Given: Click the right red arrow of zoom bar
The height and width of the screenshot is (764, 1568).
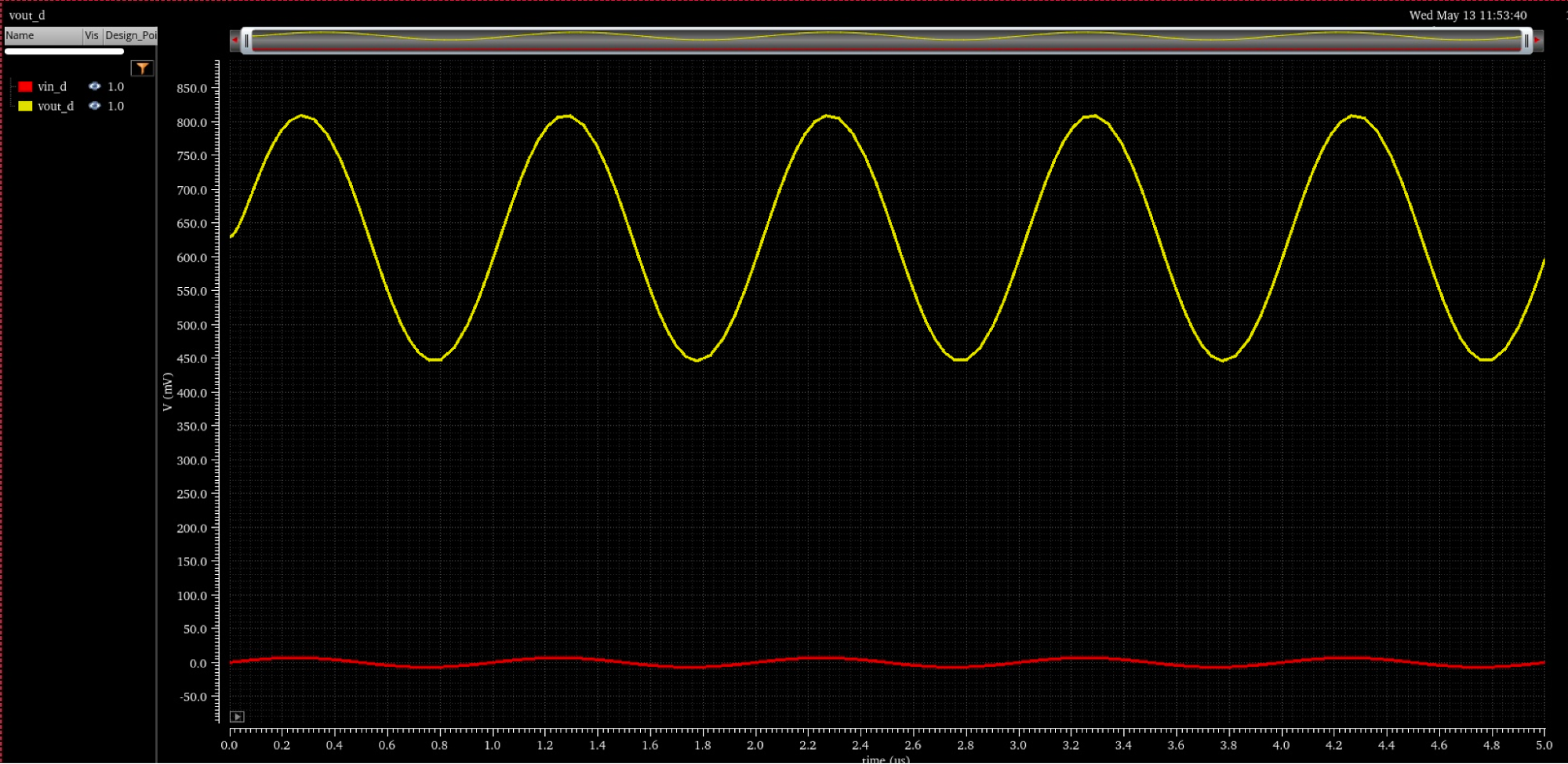Looking at the screenshot, I should click(x=1537, y=40).
